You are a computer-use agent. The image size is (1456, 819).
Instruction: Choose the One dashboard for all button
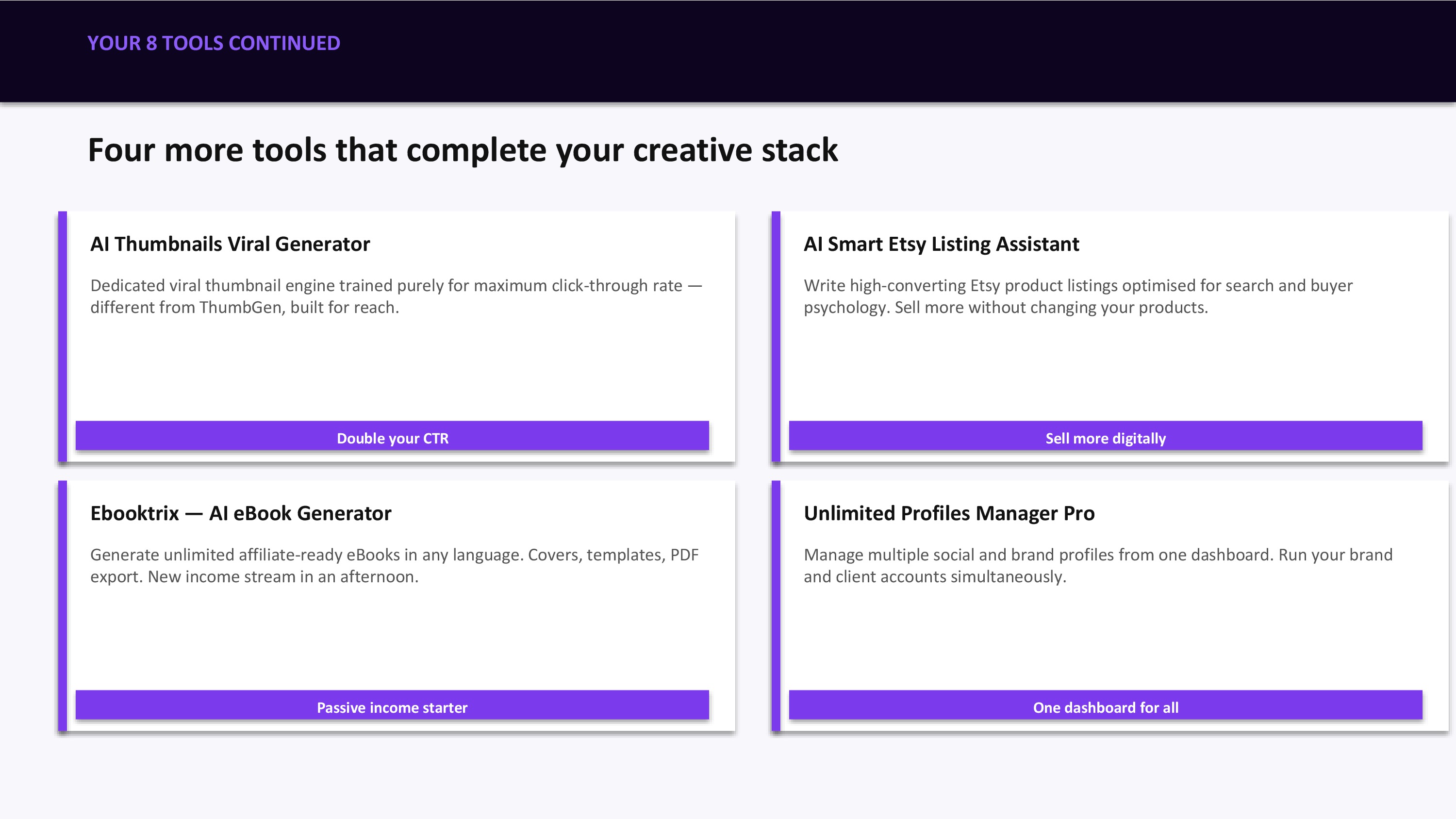(x=1106, y=705)
